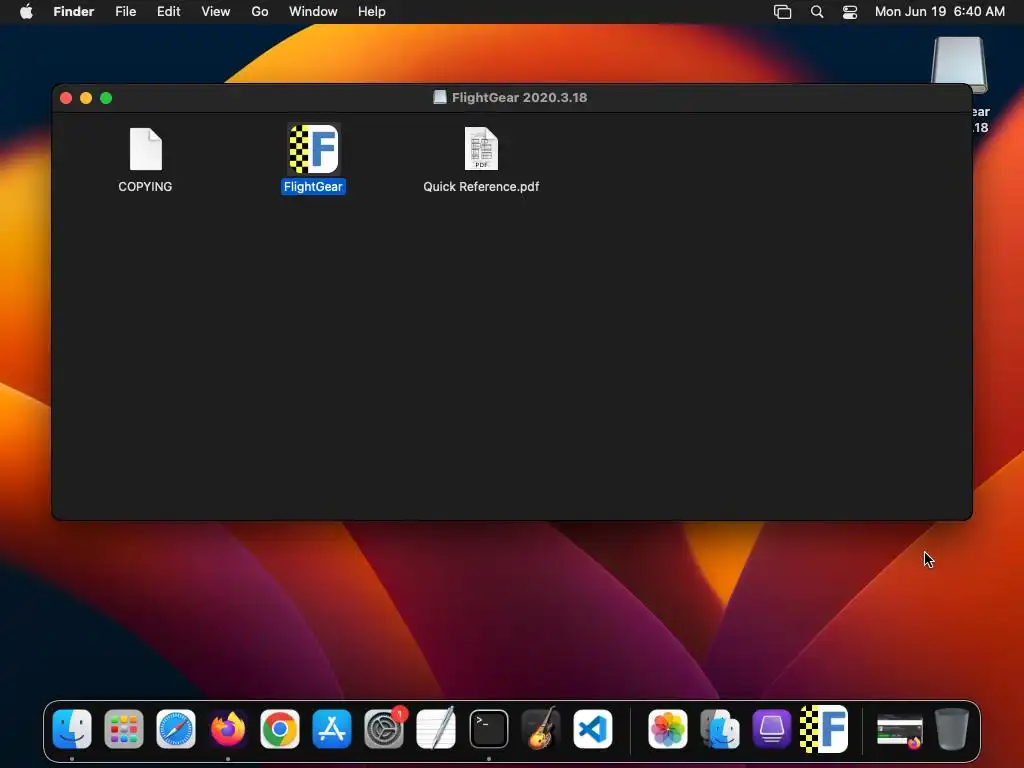Click the disk proxy icon in window title
The height and width of the screenshot is (768, 1024).
pos(440,97)
